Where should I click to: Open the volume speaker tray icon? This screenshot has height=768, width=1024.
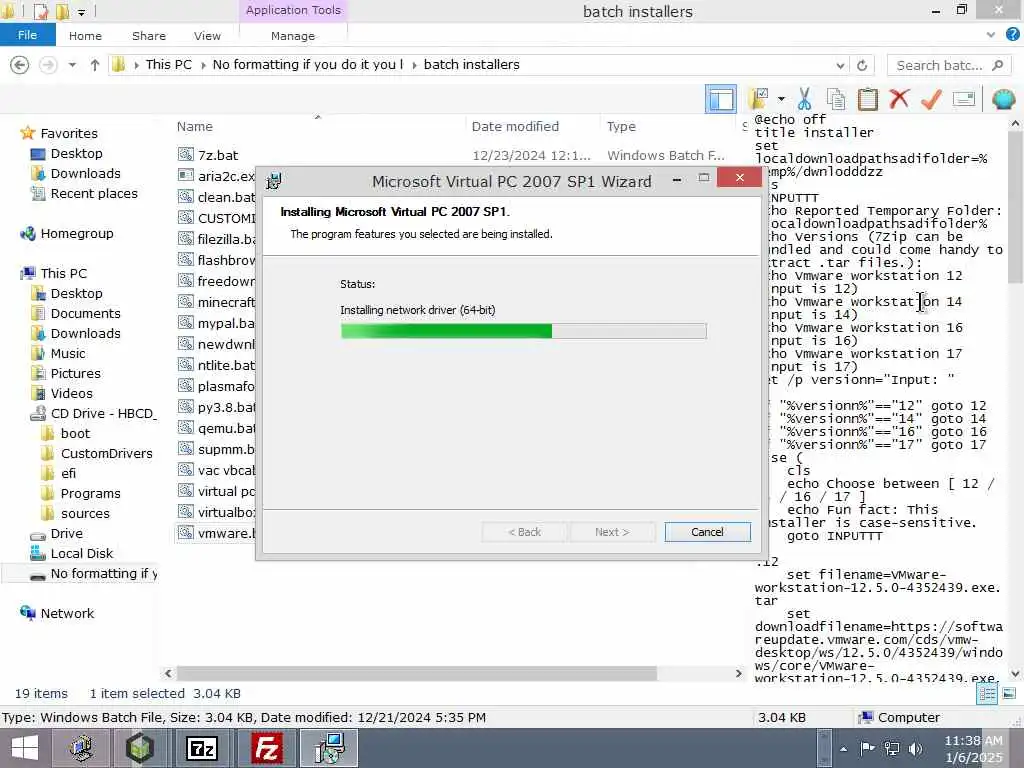(916, 748)
